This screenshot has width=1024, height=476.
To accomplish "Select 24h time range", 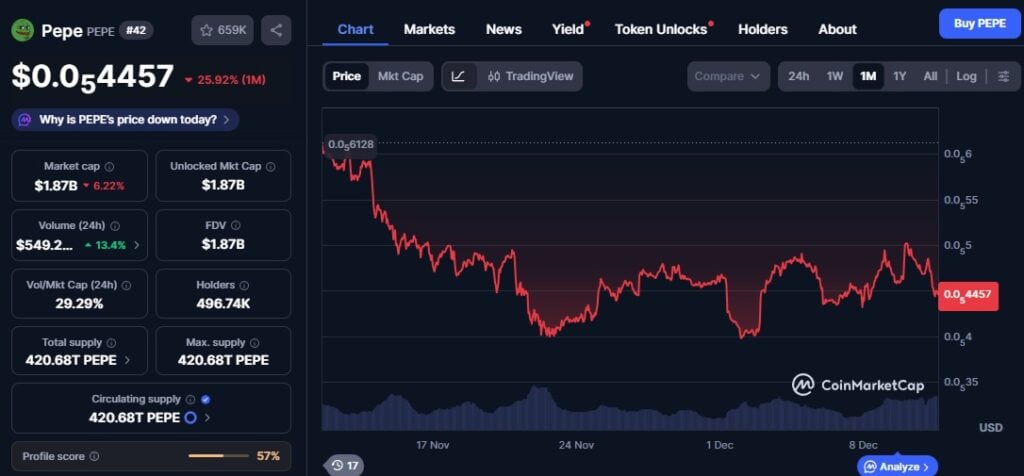I will coord(798,76).
